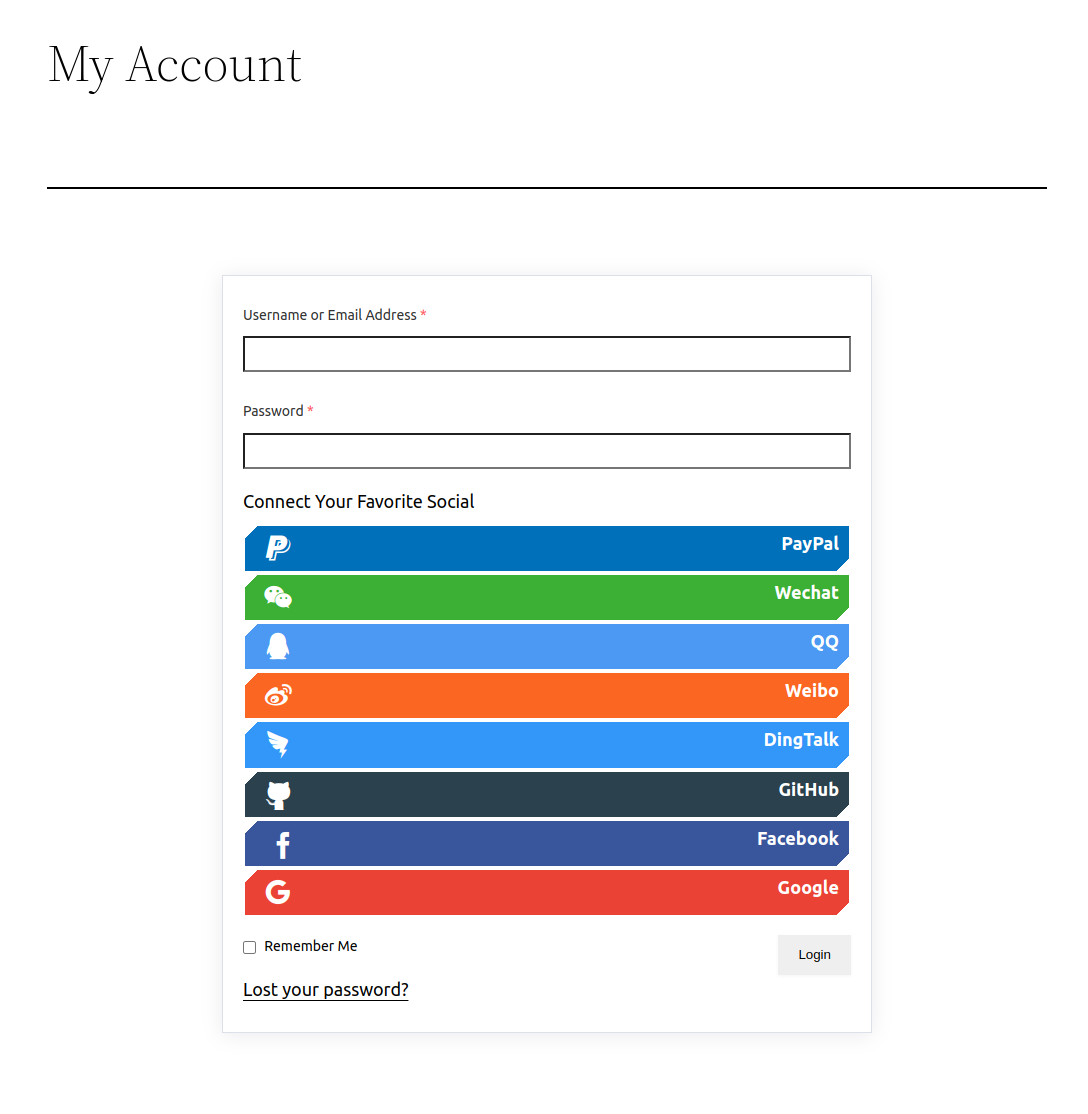Connect your QQ account
The image size is (1088, 1114).
tap(546, 645)
